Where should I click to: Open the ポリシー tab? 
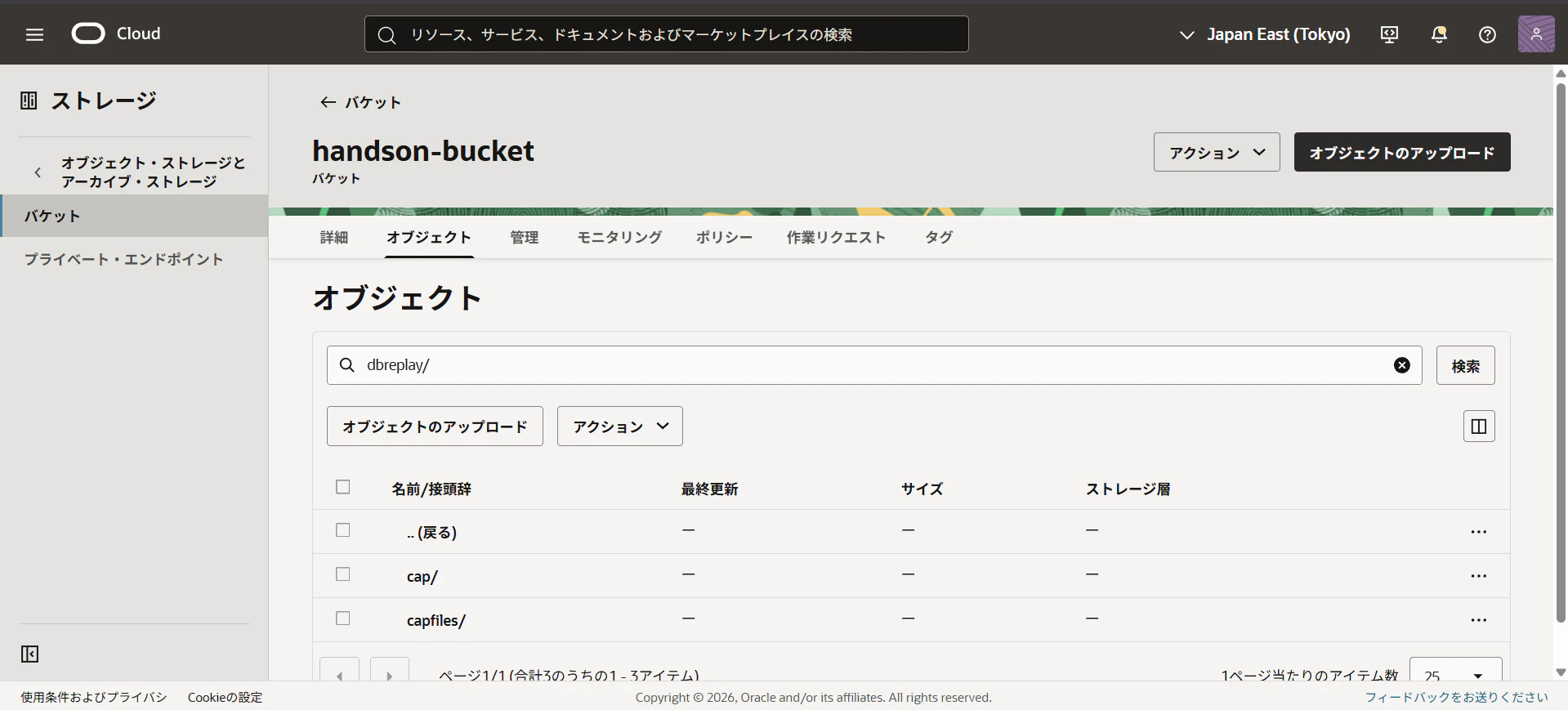pos(724,237)
